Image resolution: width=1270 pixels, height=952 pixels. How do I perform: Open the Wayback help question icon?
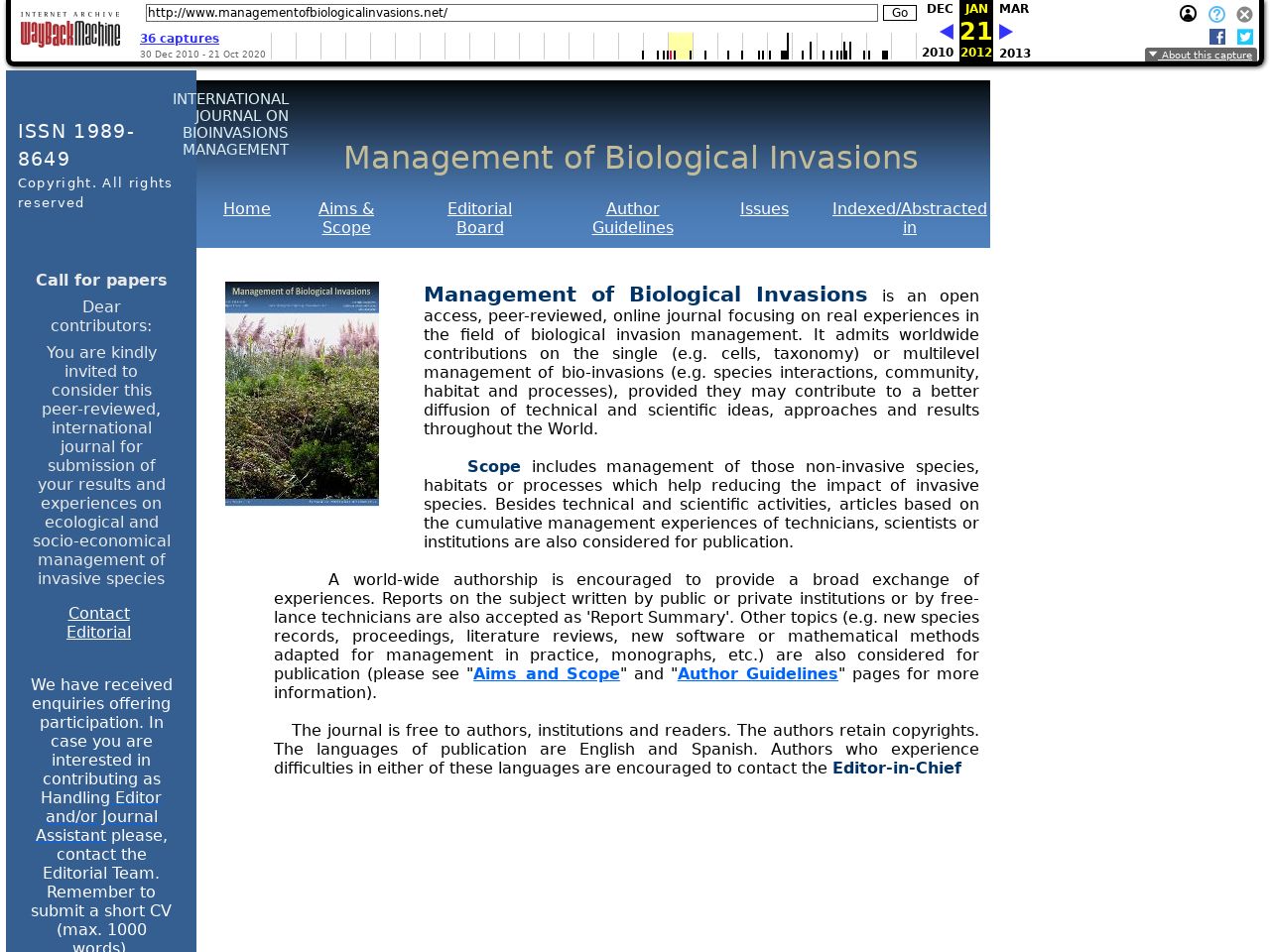click(1216, 14)
